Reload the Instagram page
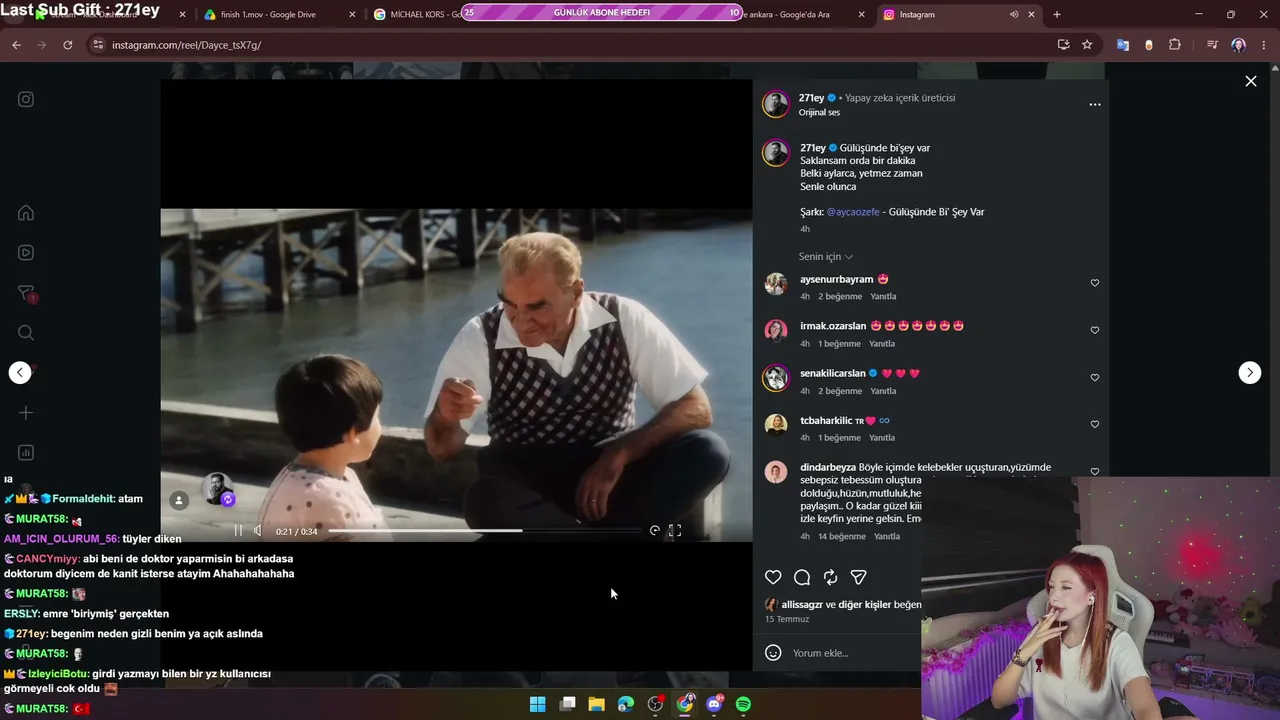Viewport: 1280px width, 720px height. tap(68, 45)
